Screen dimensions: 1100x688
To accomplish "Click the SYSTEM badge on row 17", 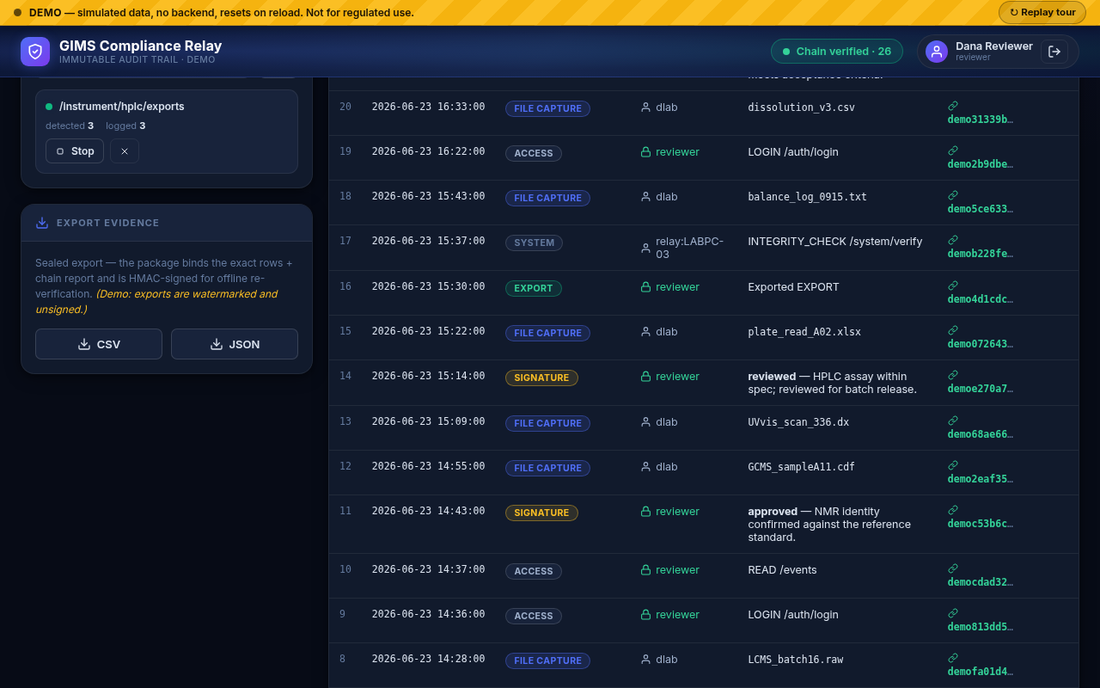I will pos(534,243).
